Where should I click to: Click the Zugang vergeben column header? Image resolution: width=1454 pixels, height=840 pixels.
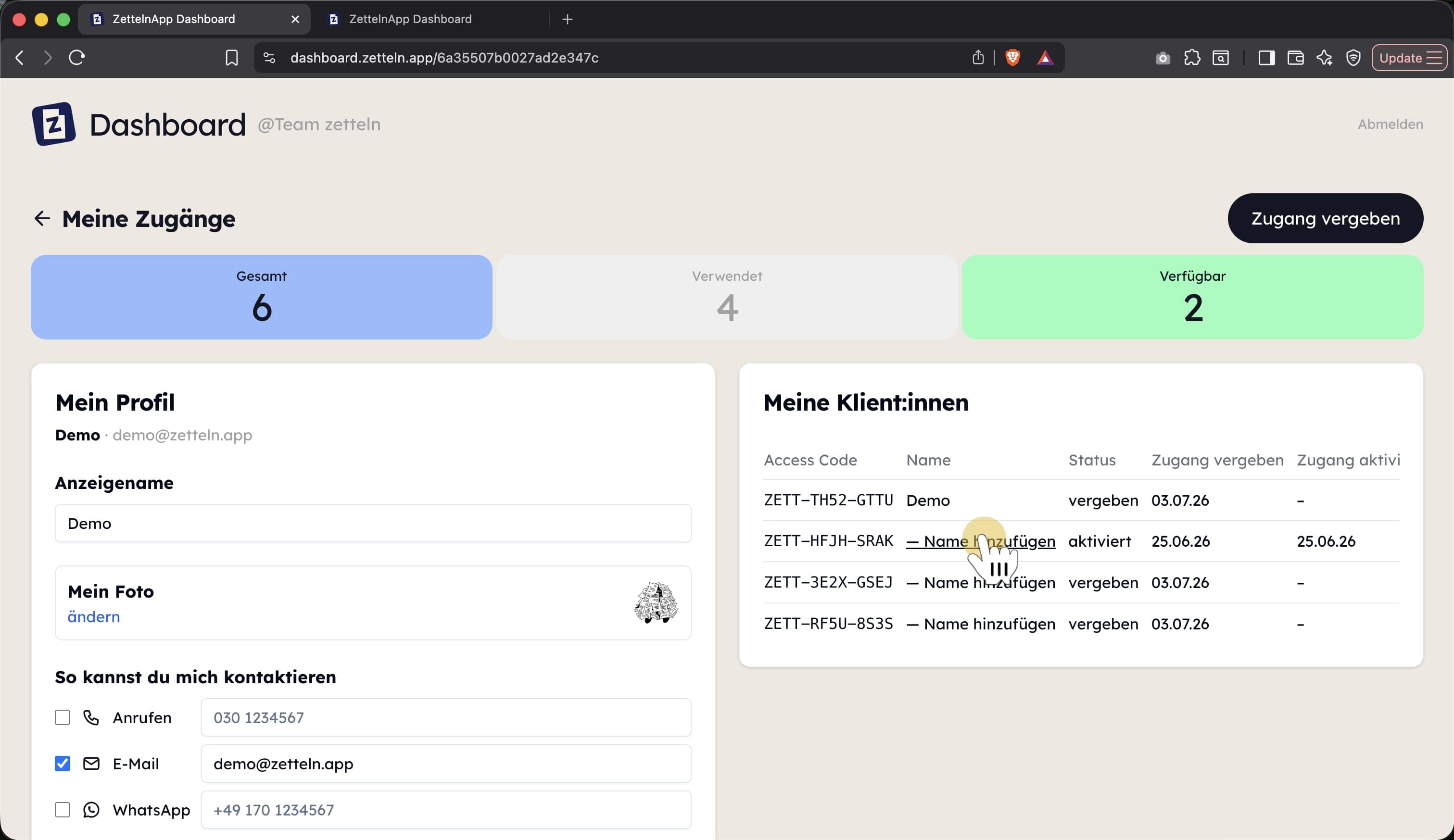[1217, 460]
